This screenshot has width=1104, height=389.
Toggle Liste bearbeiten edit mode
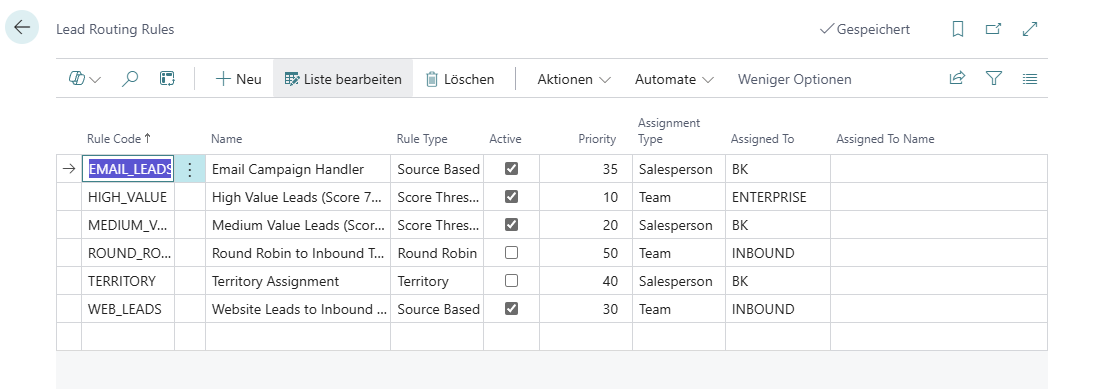[x=343, y=79]
